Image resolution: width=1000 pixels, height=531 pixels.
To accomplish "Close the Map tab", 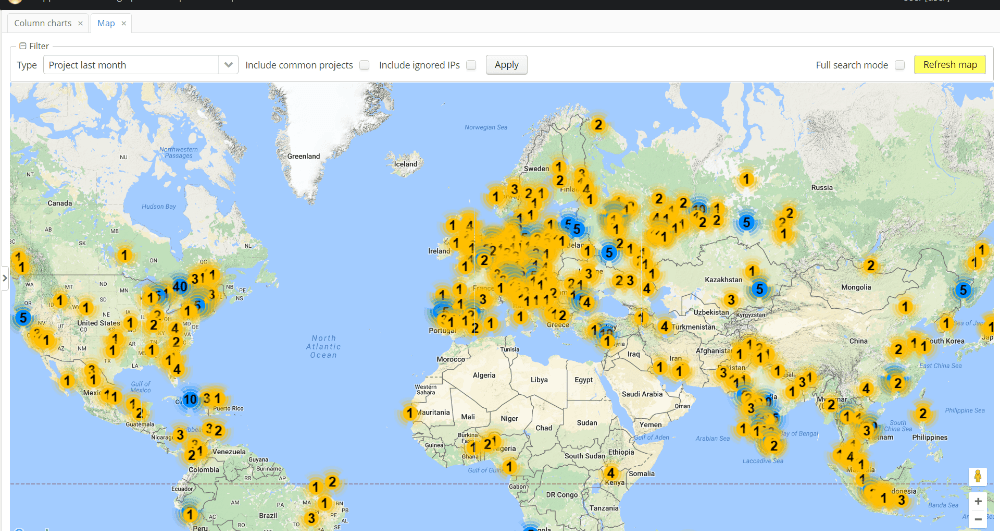I will 124,23.
